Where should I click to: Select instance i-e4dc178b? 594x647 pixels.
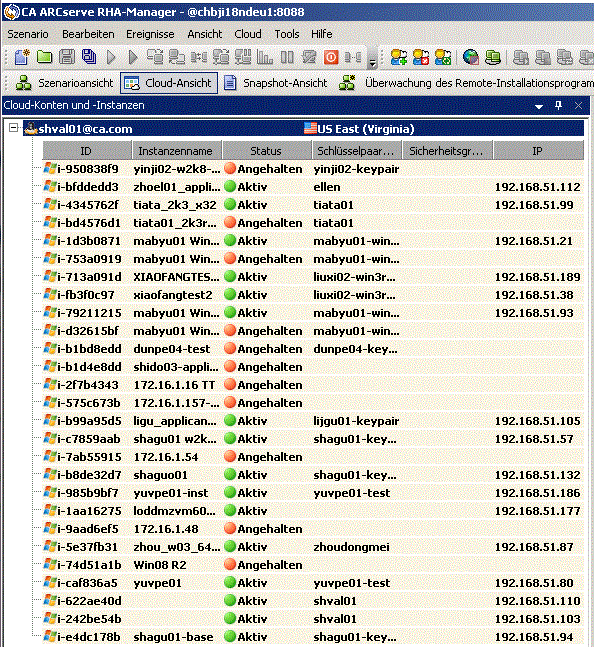[x=89, y=637]
